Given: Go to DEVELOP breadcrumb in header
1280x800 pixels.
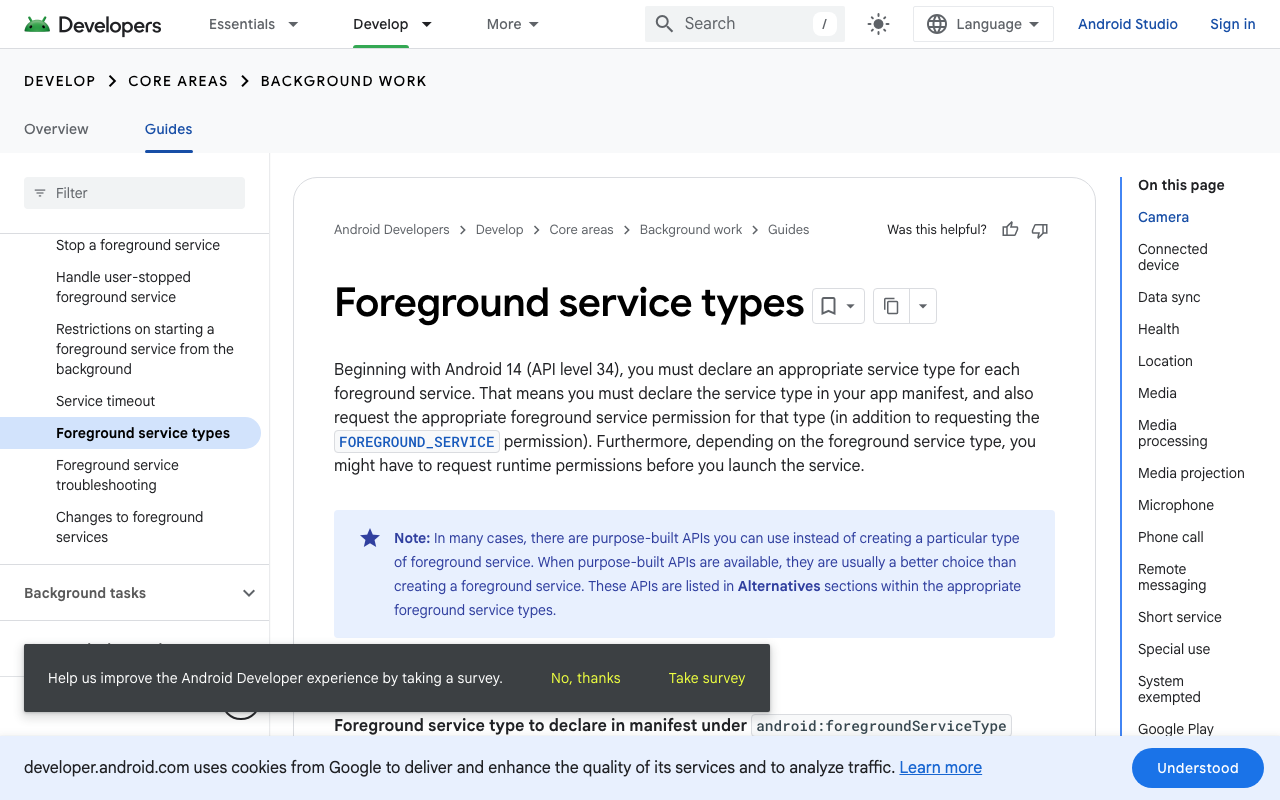Looking at the screenshot, I should point(60,81).
